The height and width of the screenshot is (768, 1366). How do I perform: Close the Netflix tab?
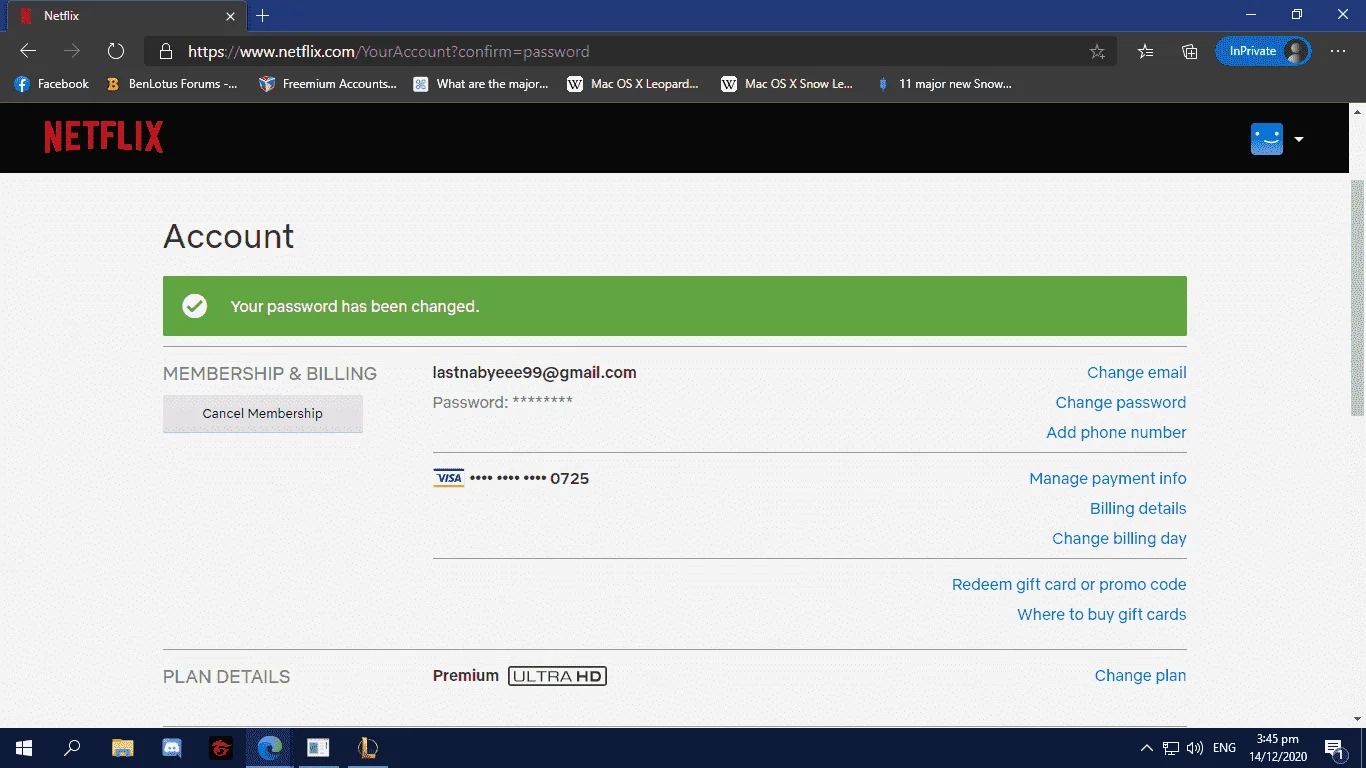tap(230, 16)
